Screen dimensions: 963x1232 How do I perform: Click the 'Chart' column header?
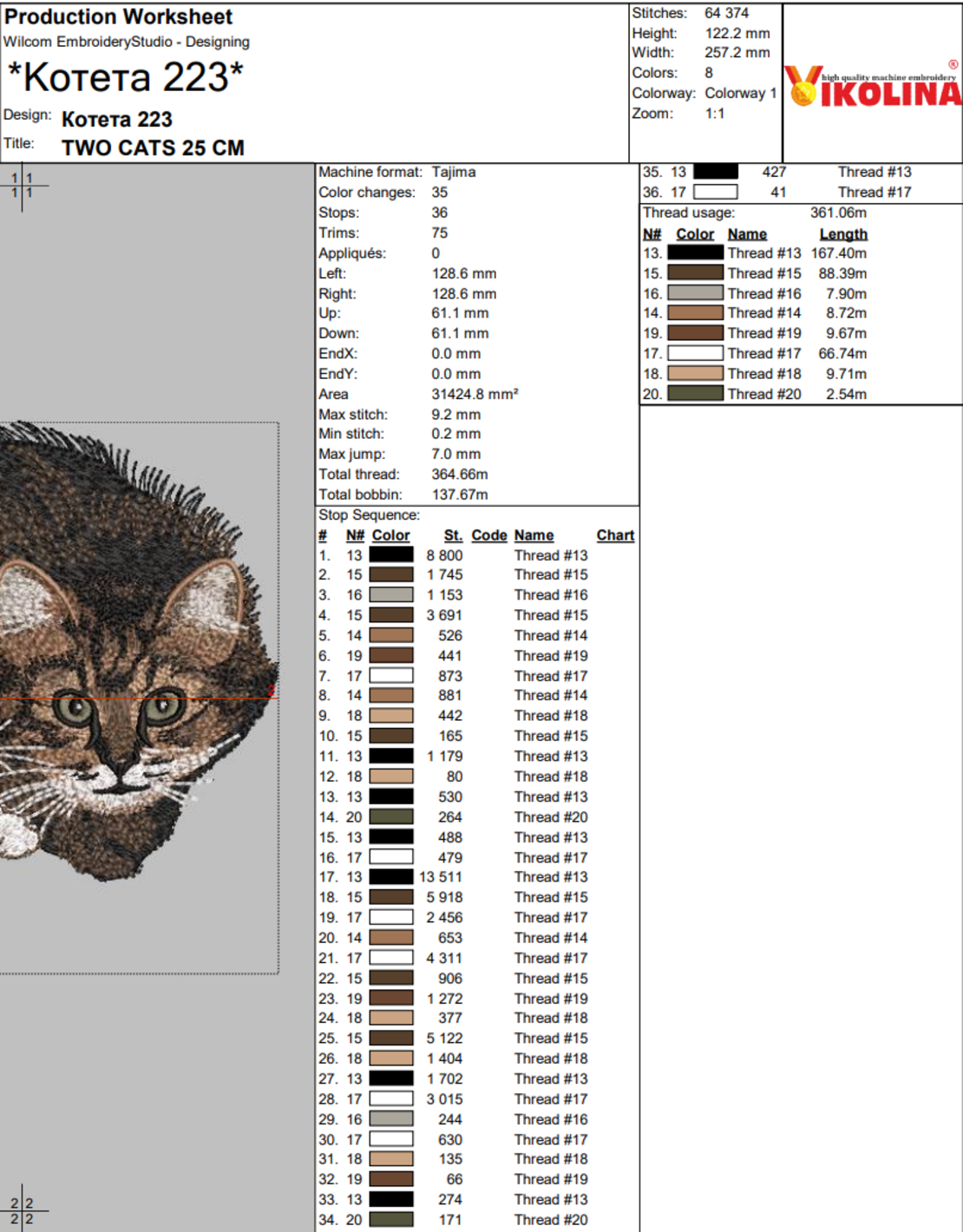(x=615, y=535)
